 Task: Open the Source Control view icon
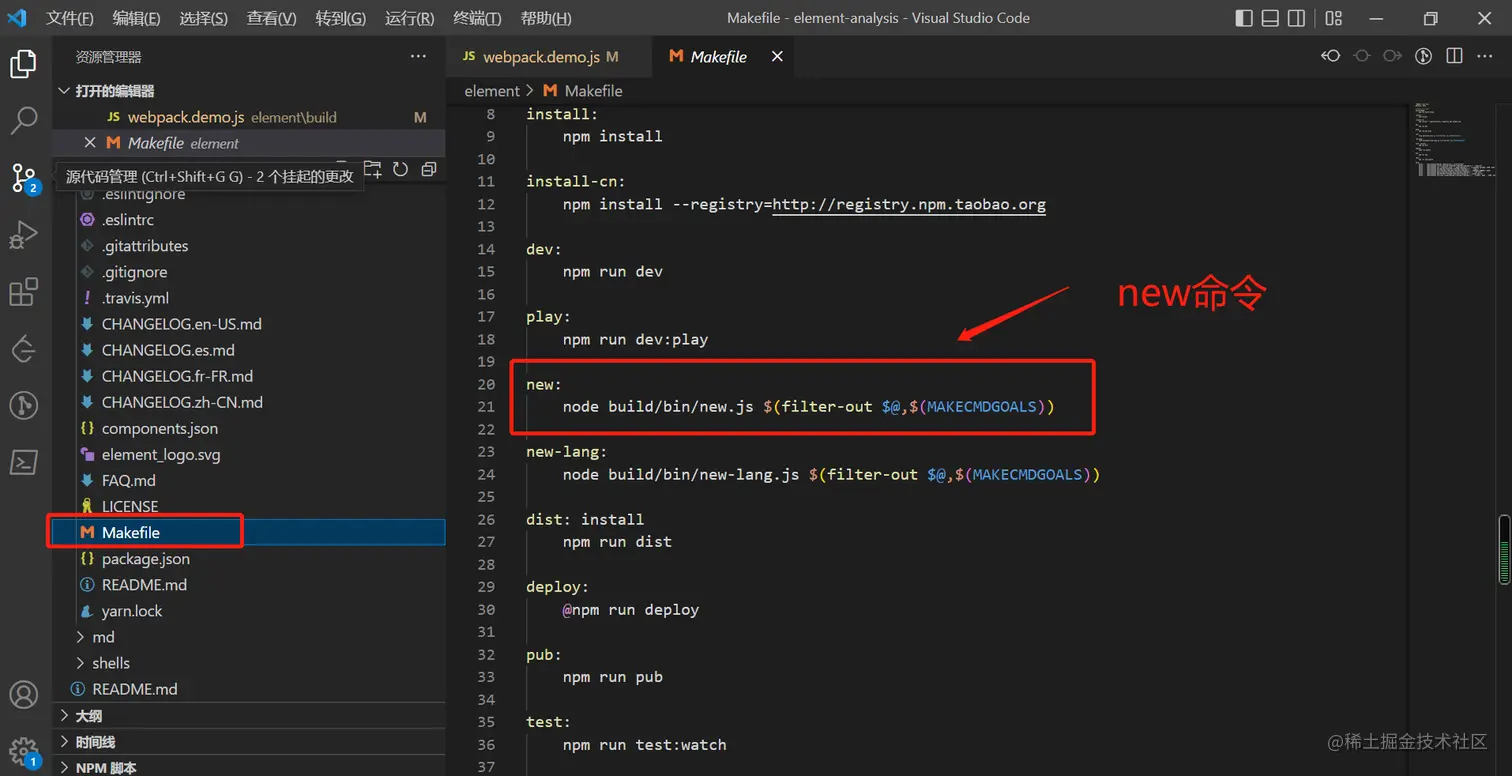point(23,178)
